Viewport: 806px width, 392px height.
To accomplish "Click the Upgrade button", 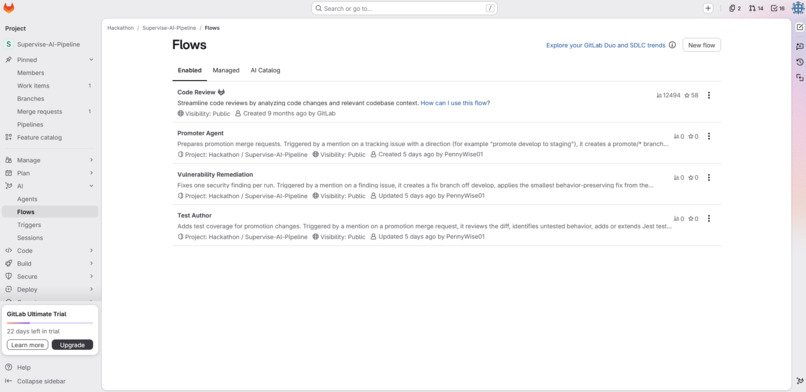I will [72, 345].
